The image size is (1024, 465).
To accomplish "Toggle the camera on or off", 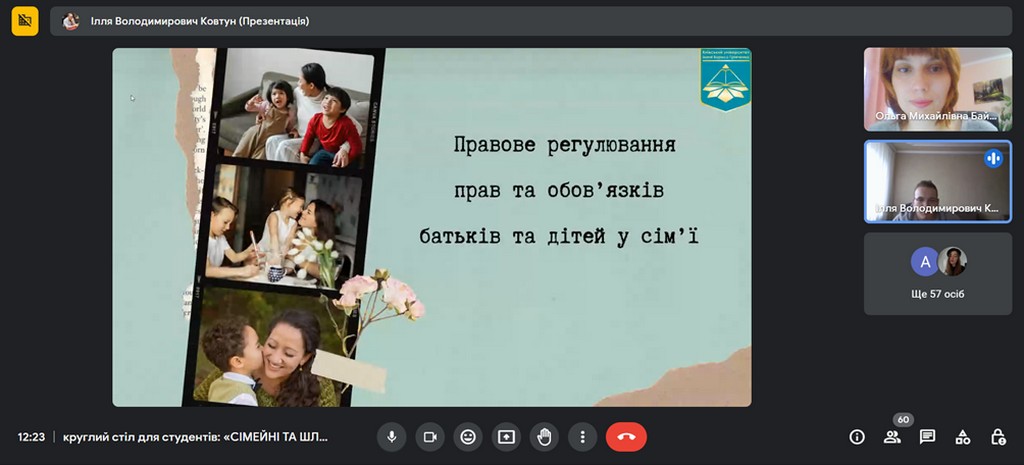I will [x=430, y=437].
